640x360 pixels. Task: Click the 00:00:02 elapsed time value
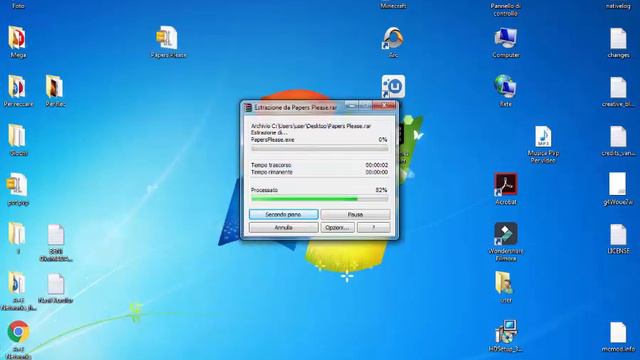pyautogui.click(x=376, y=165)
